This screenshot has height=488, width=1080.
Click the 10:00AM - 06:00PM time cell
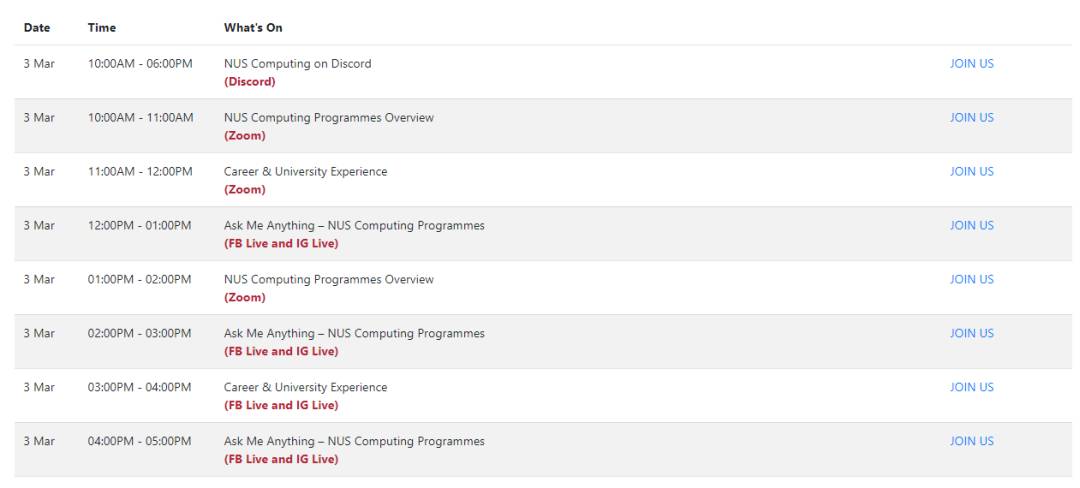click(140, 64)
